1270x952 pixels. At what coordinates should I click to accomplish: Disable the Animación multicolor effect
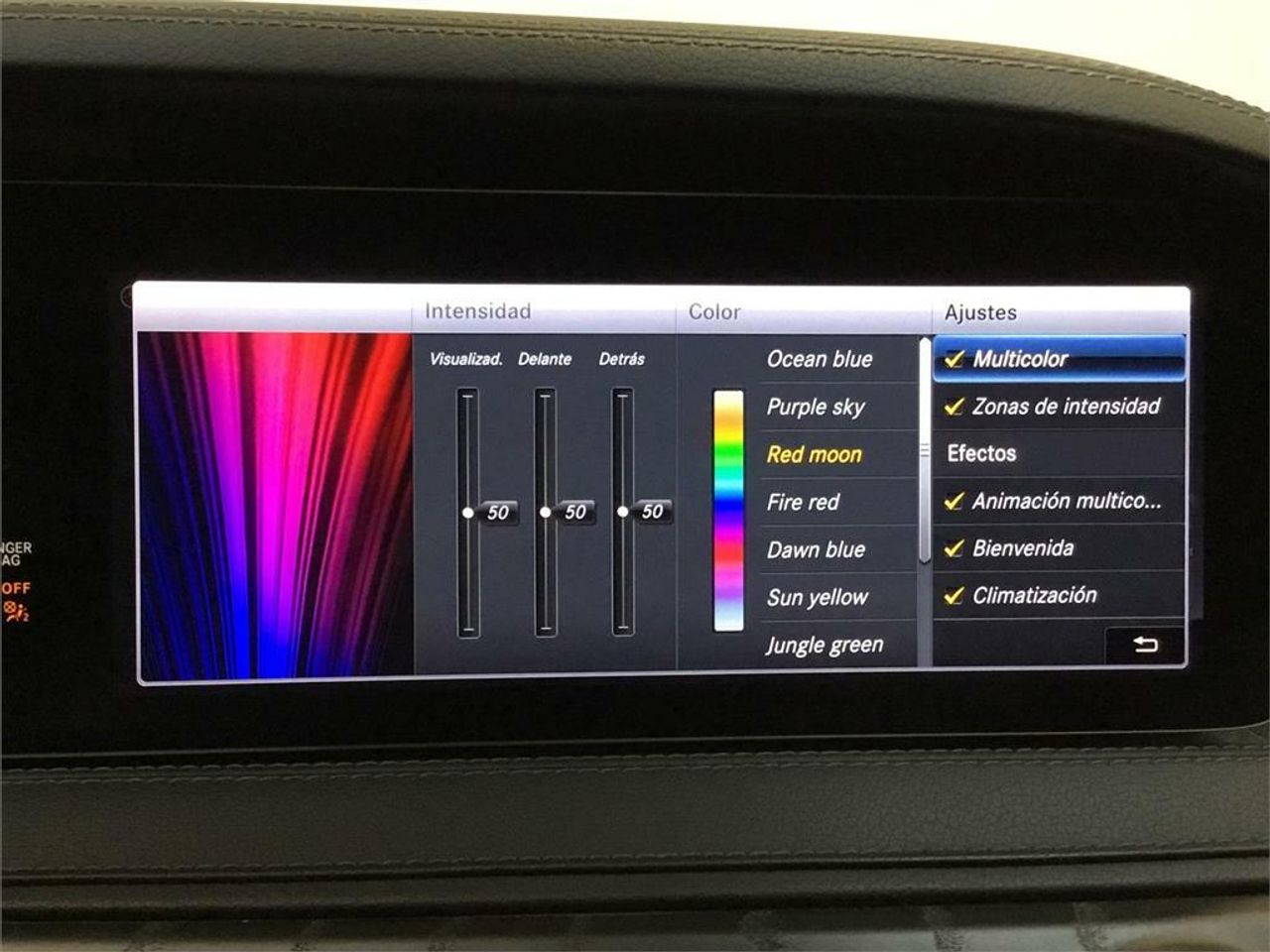pos(954,502)
